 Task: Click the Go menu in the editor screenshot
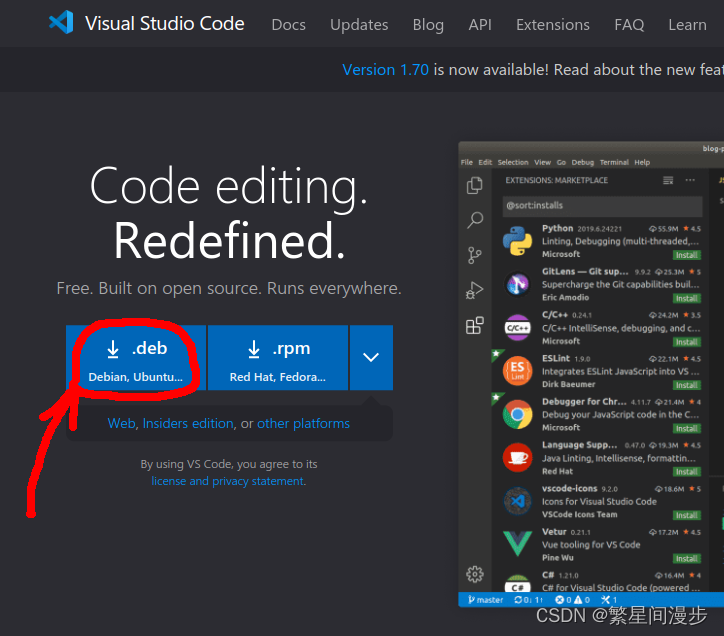point(561,162)
